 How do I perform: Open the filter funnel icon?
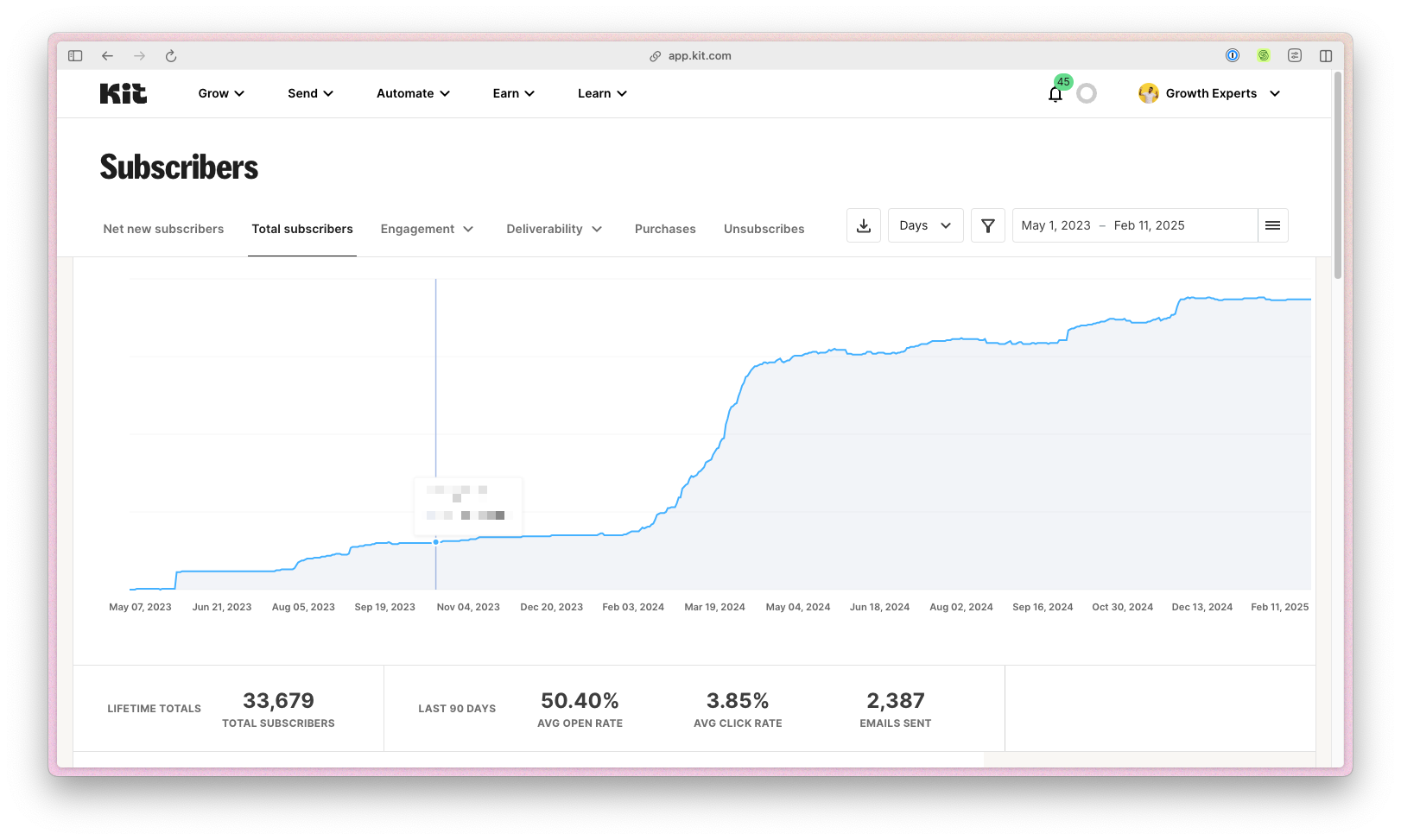pyautogui.click(x=987, y=225)
